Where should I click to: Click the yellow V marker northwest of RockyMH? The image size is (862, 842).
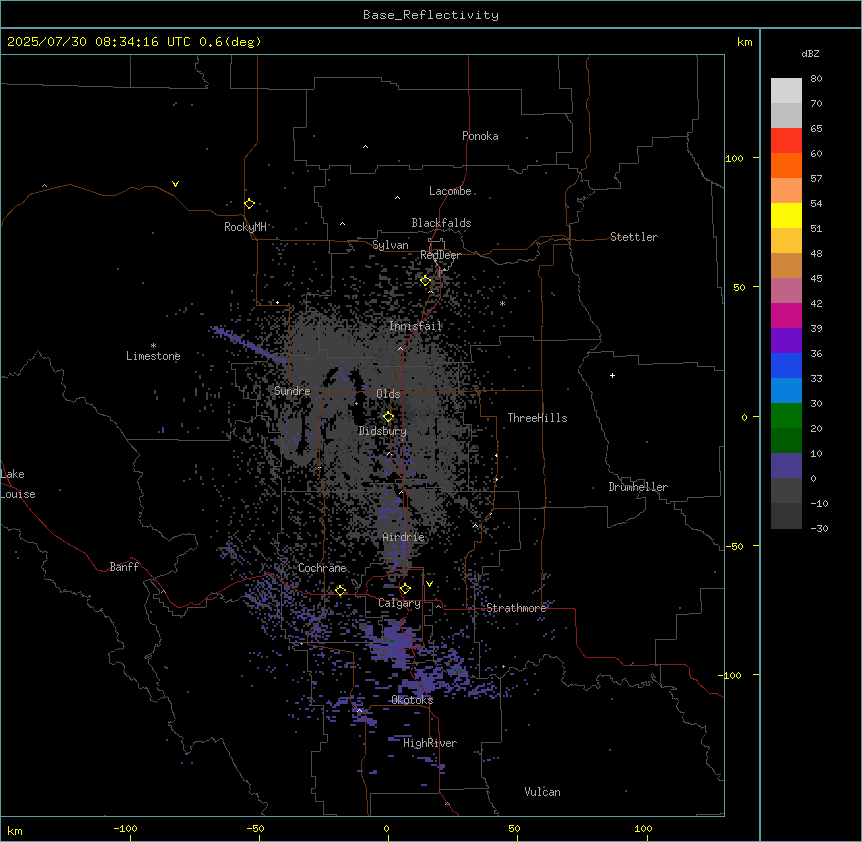[175, 184]
